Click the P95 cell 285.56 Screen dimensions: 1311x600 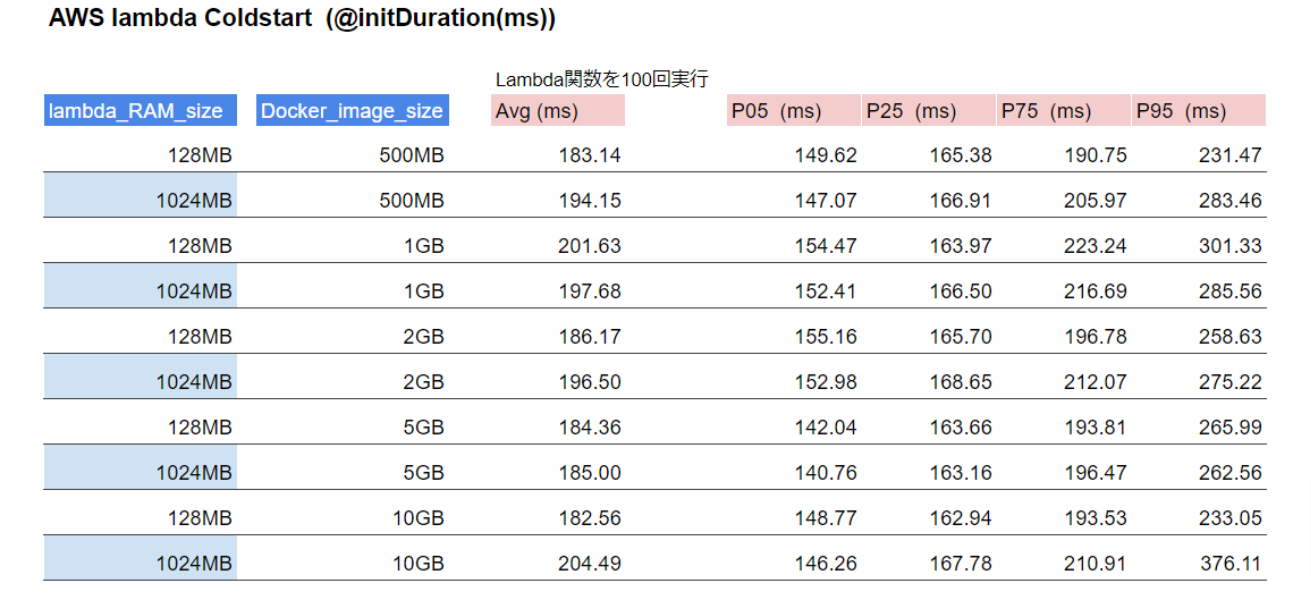1230,291
